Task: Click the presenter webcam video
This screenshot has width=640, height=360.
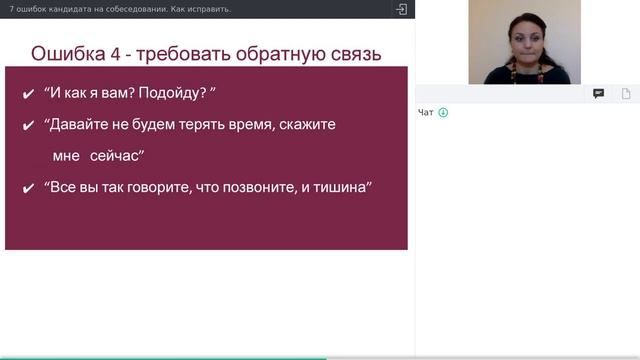Action: 524,42
